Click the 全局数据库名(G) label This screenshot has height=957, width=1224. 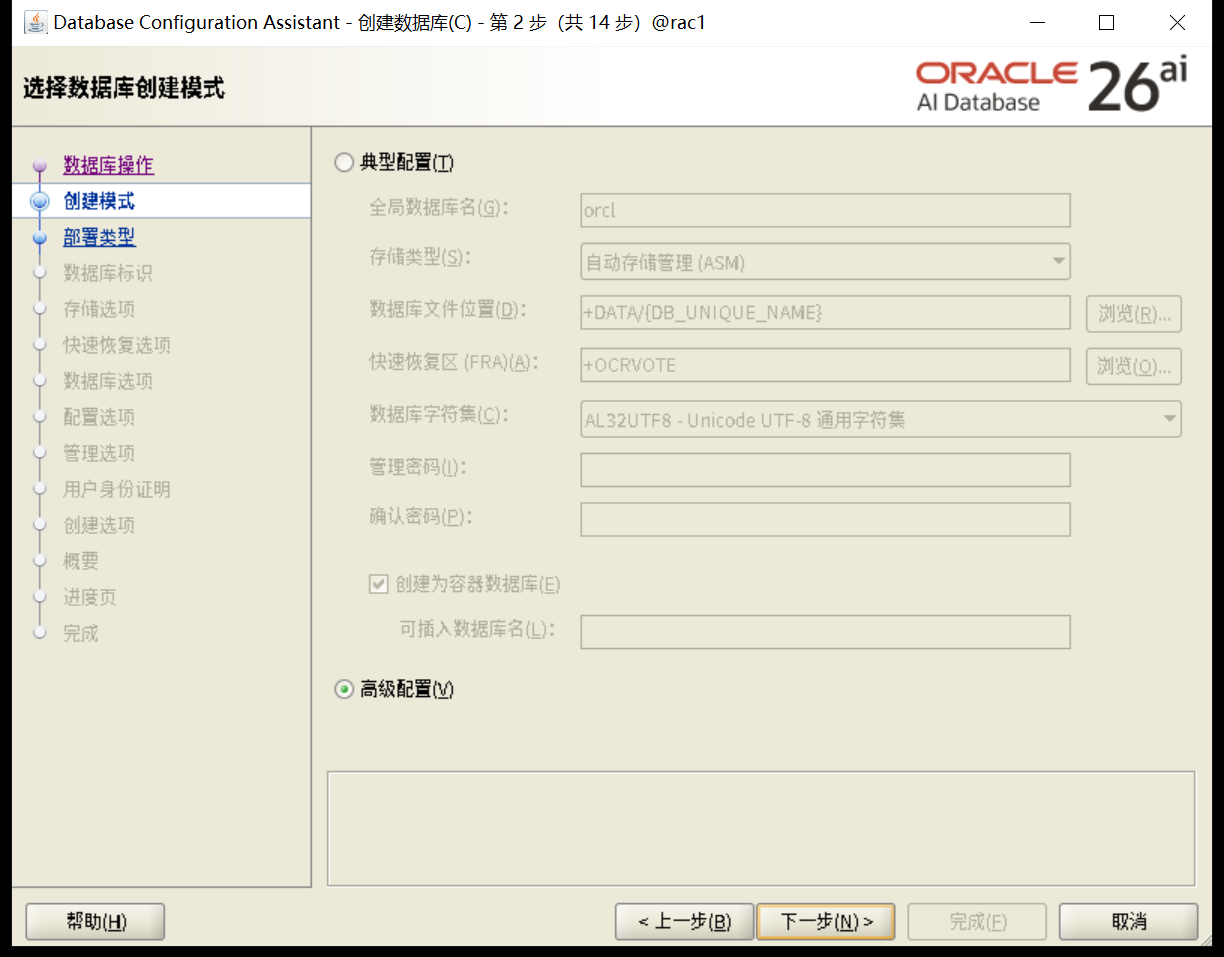[x=438, y=207]
